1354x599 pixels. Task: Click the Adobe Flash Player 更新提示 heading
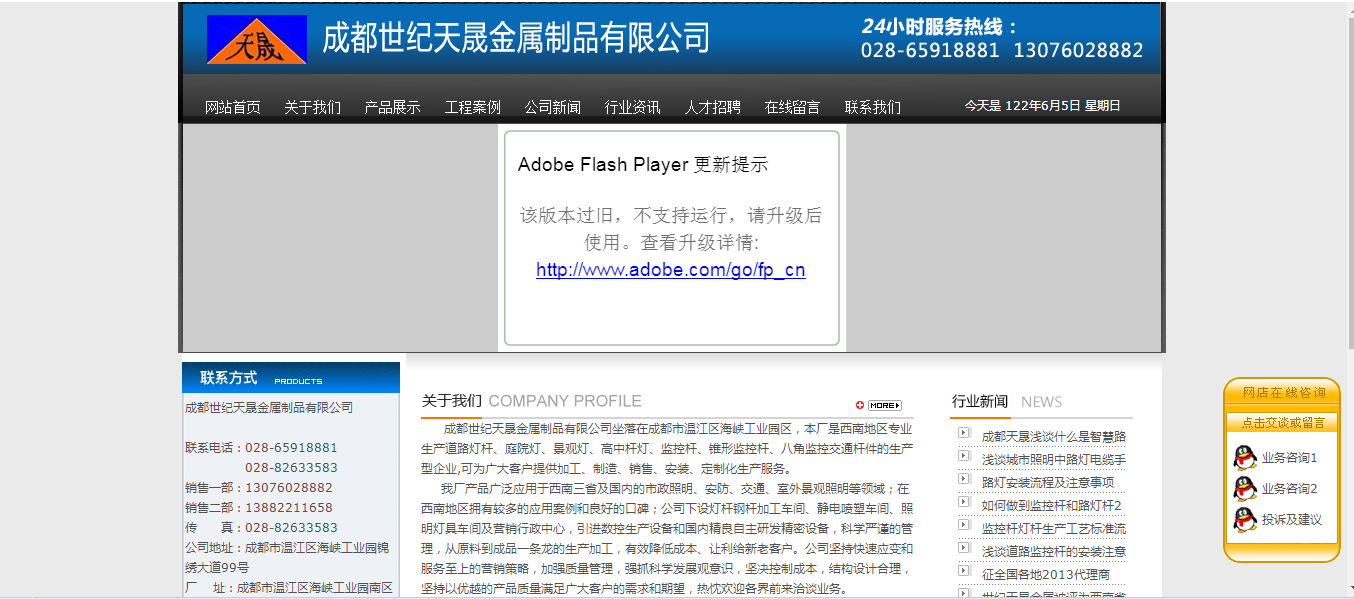[x=643, y=165]
